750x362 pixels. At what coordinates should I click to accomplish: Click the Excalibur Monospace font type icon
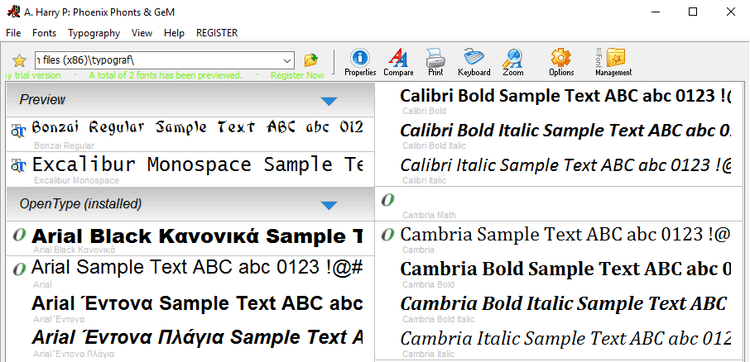[19, 165]
